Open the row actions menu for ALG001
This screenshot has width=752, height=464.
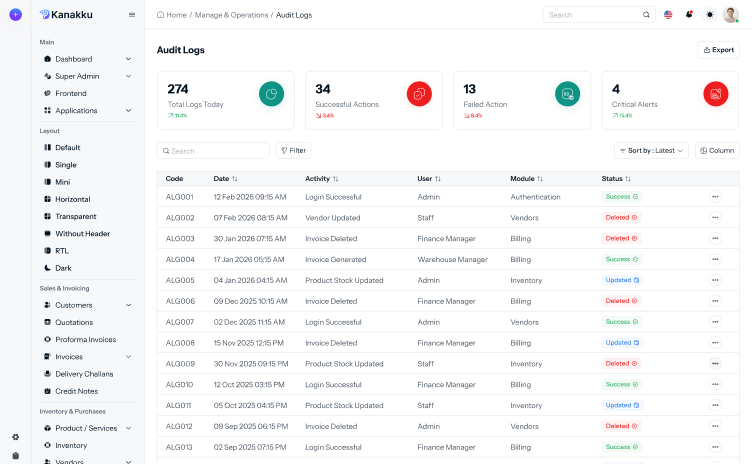(715, 197)
